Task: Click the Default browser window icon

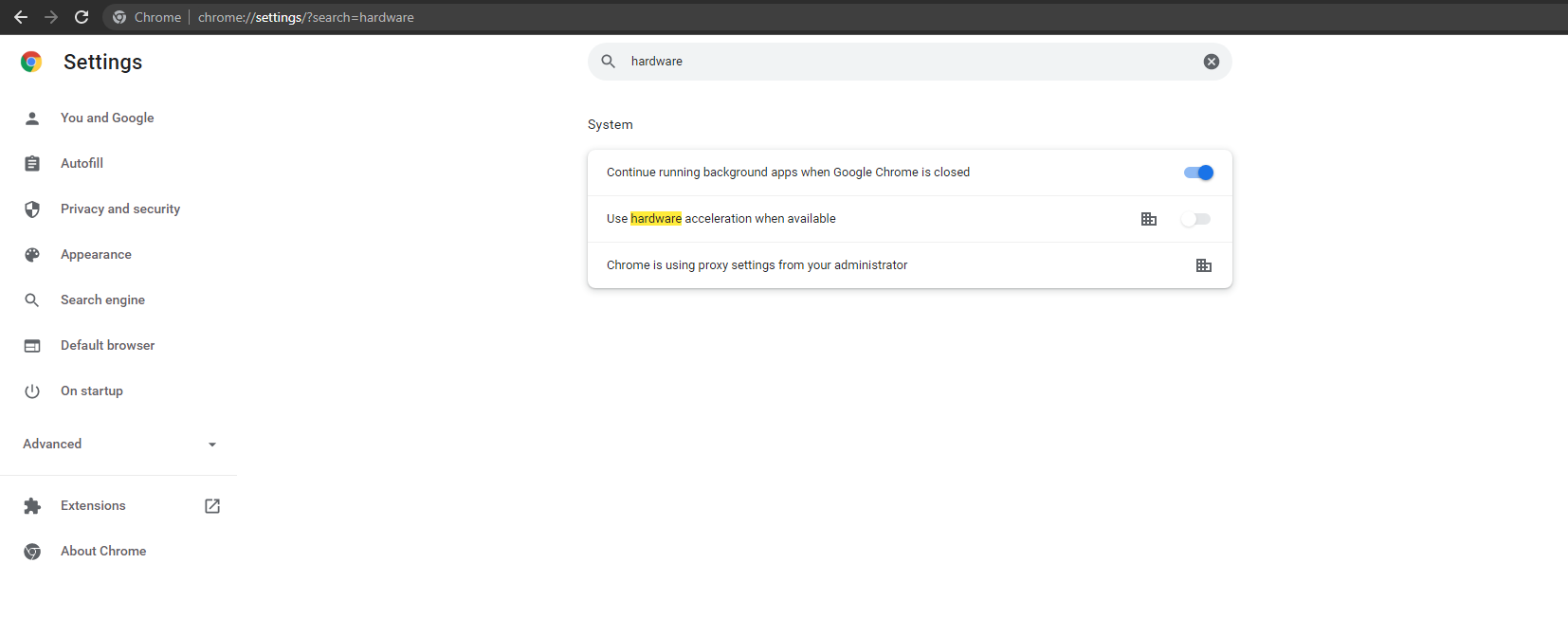Action: coord(32,345)
